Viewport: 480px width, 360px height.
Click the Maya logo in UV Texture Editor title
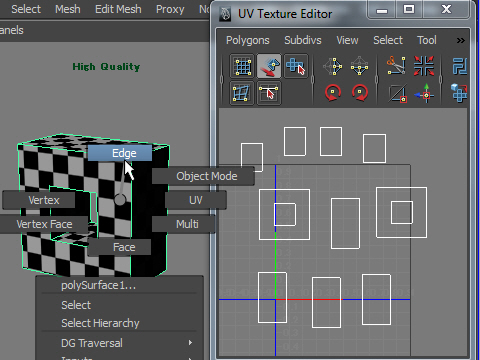[x=225, y=14]
